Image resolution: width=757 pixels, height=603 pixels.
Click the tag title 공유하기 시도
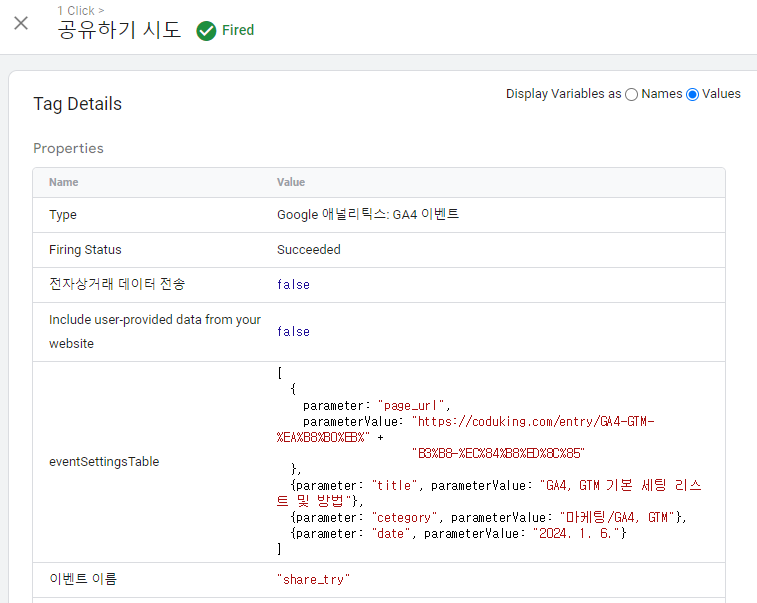pyautogui.click(x=119, y=30)
